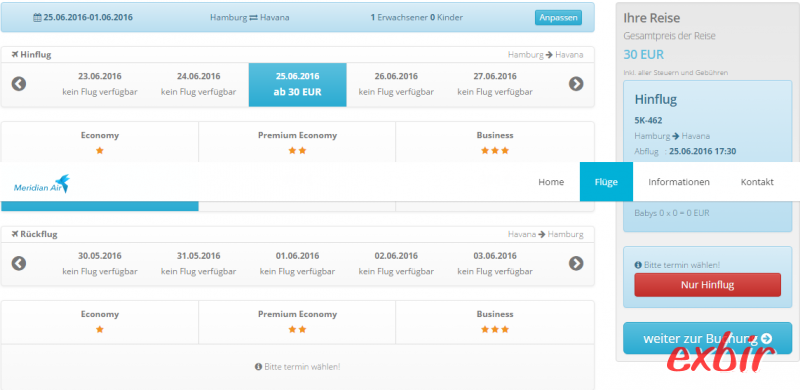Open the Home menu item
This screenshot has height=390, width=800.
(x=551, y=182)
